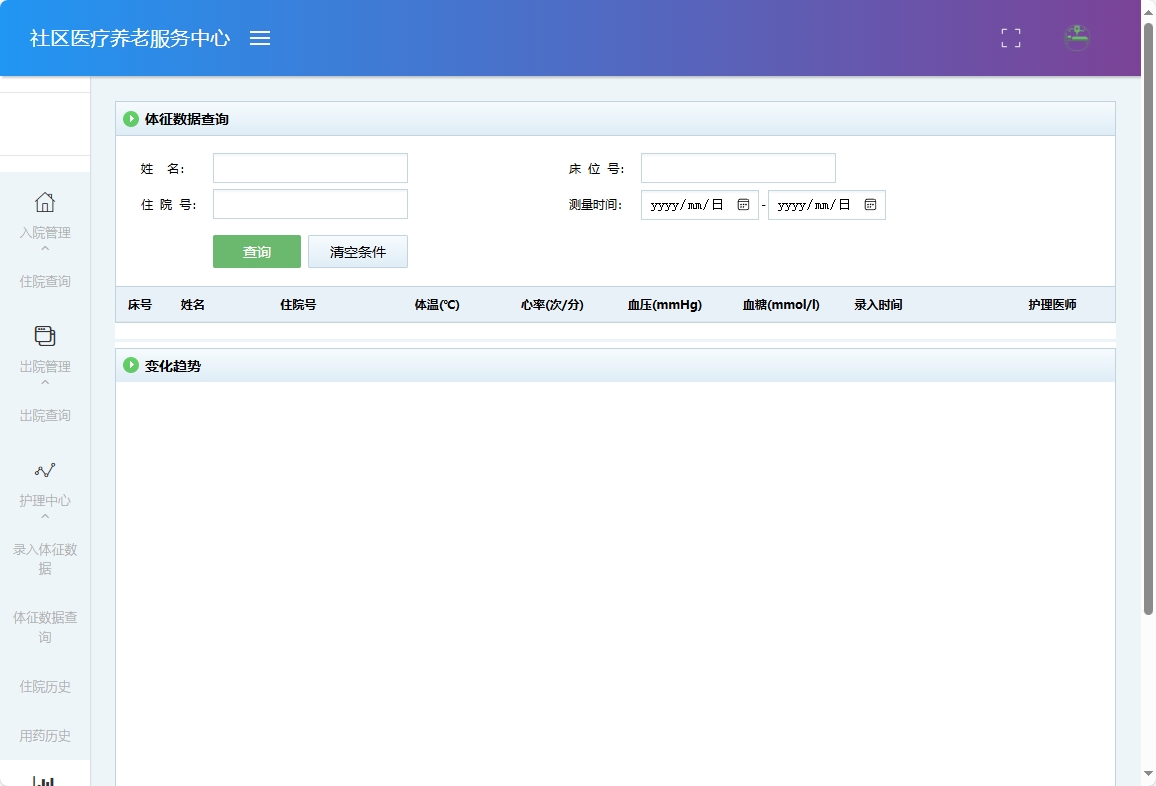Collapse the 出院管理 section chevron

click(x=44, y=381)
